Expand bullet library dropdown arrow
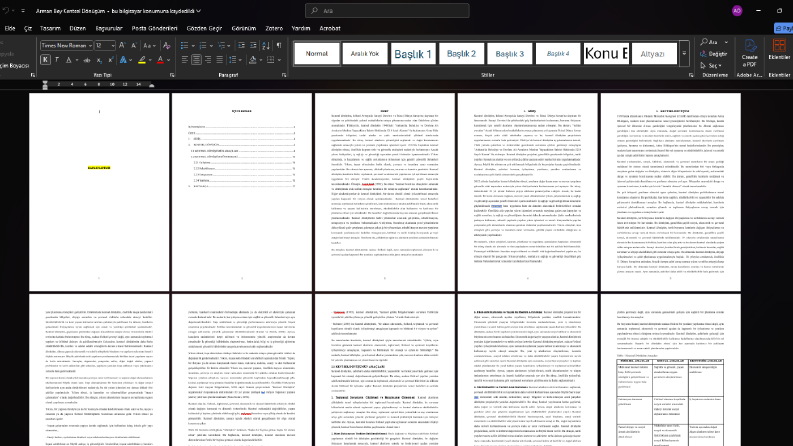Viewport: 793px width, 446px height. click(193, 46)
